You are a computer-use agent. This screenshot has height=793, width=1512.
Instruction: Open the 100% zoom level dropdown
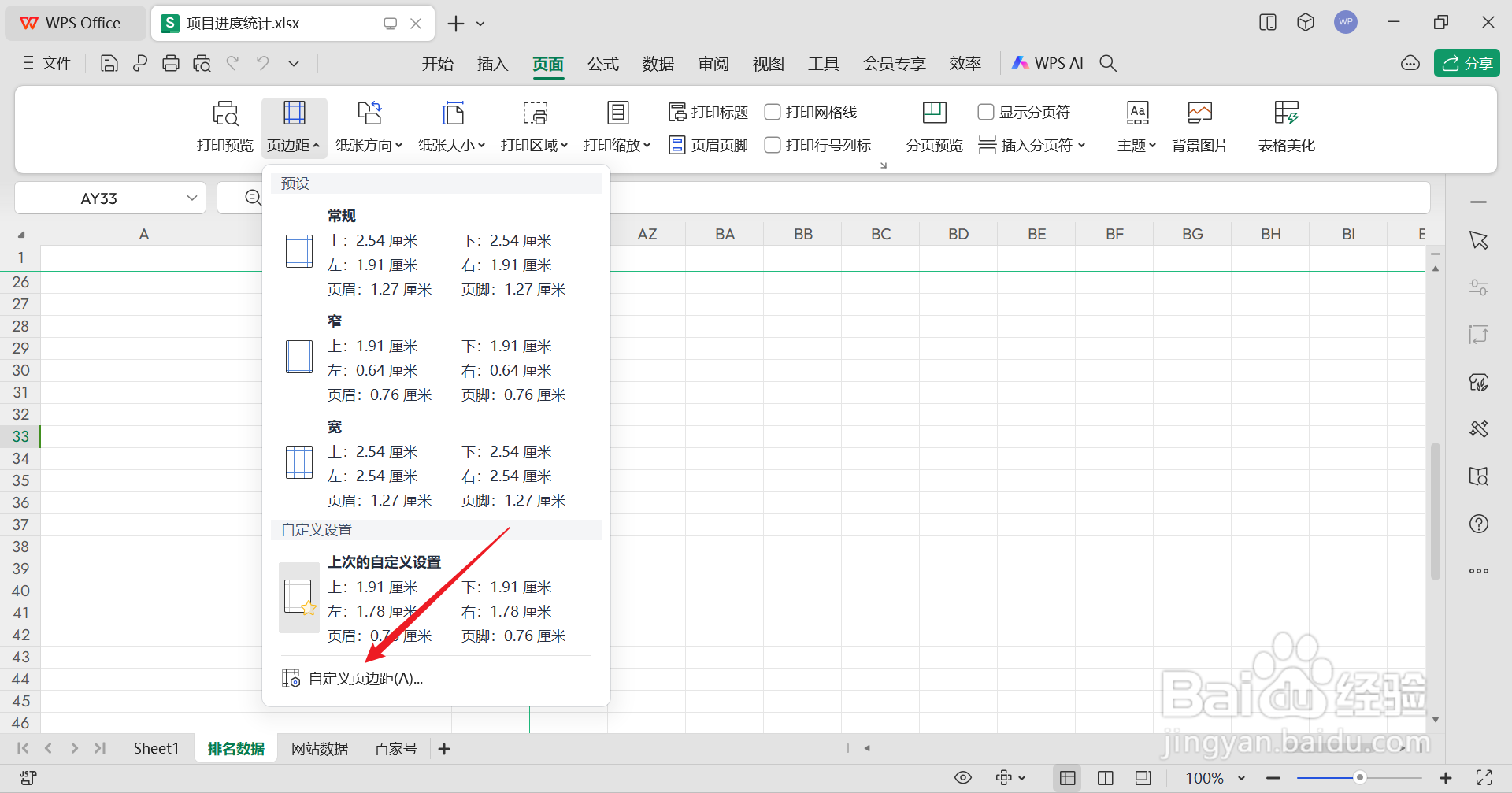[x=1215, y=778]
